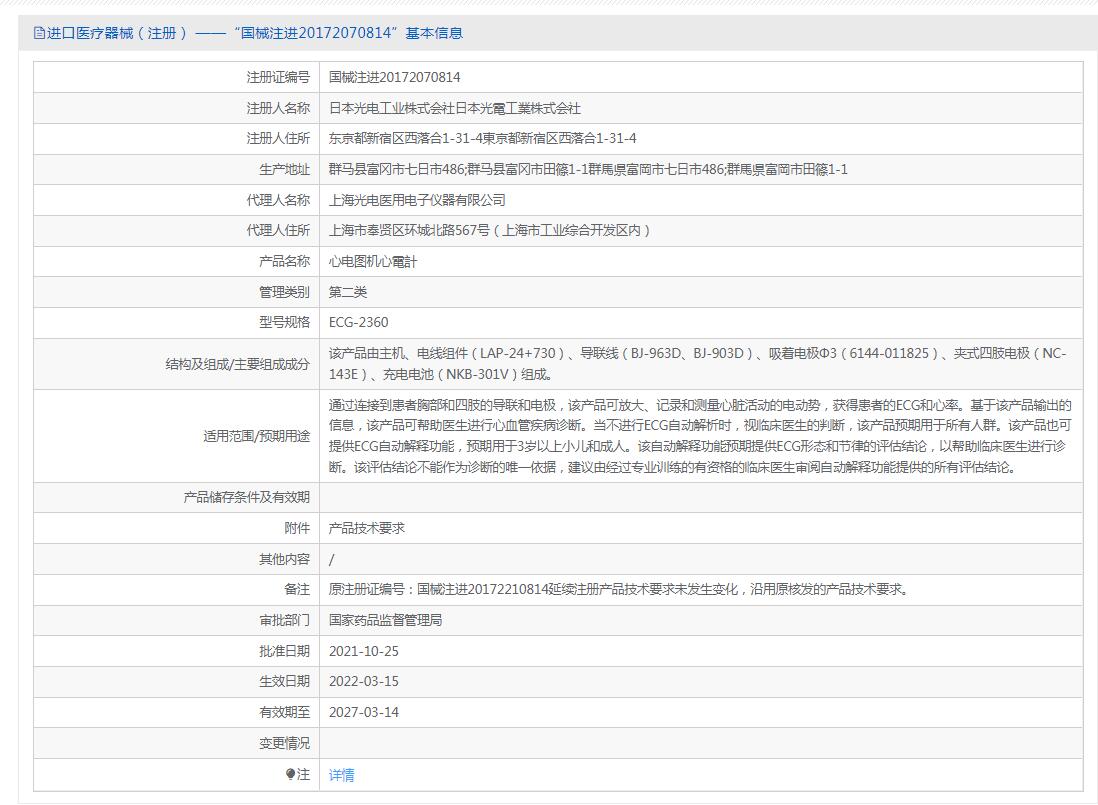The height and width of the screenshot is (805, 1098).
Task: Click the registrant address 东京都新宿区 value
Action: [482, 138]
